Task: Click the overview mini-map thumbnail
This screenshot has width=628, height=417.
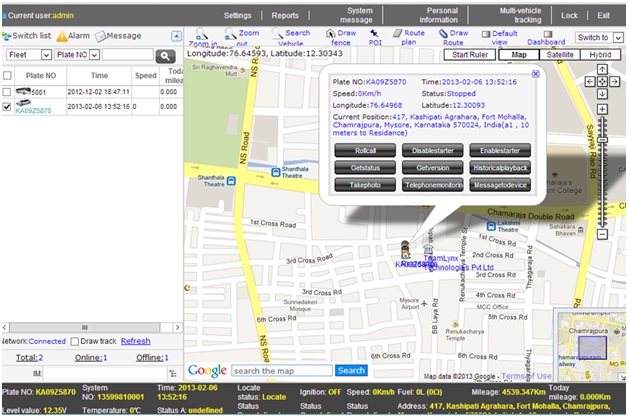Action: [590, 345]
